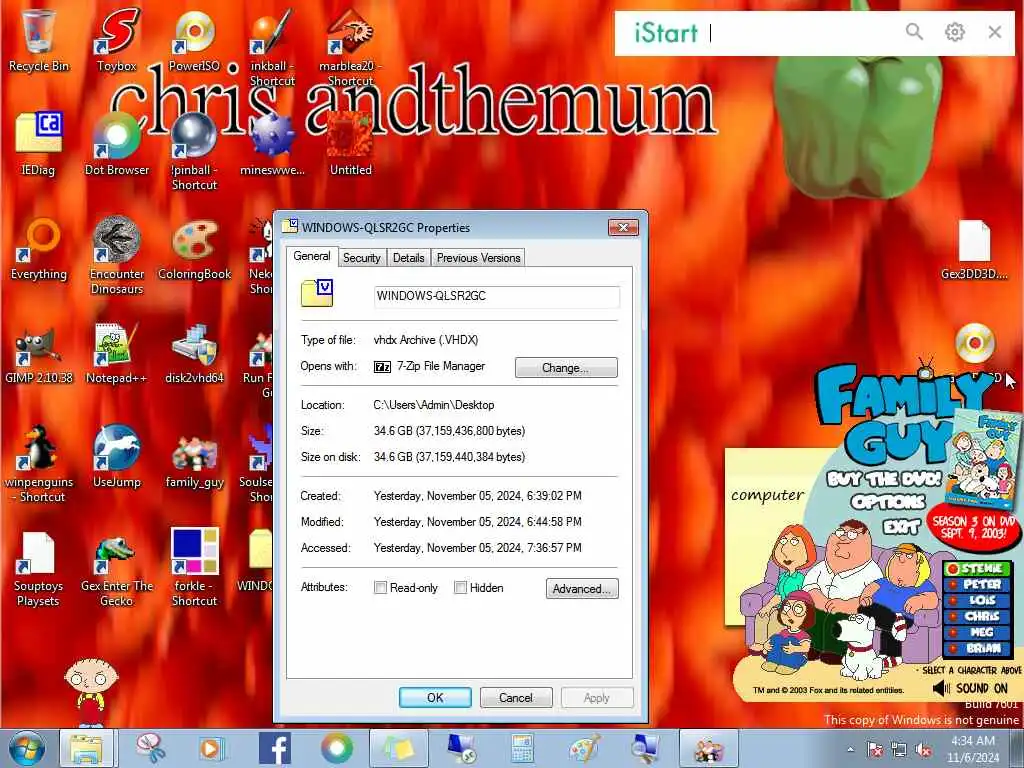Close the iStart search bar
Viewport: 1024px width, 768px height.
click(995, 31)
